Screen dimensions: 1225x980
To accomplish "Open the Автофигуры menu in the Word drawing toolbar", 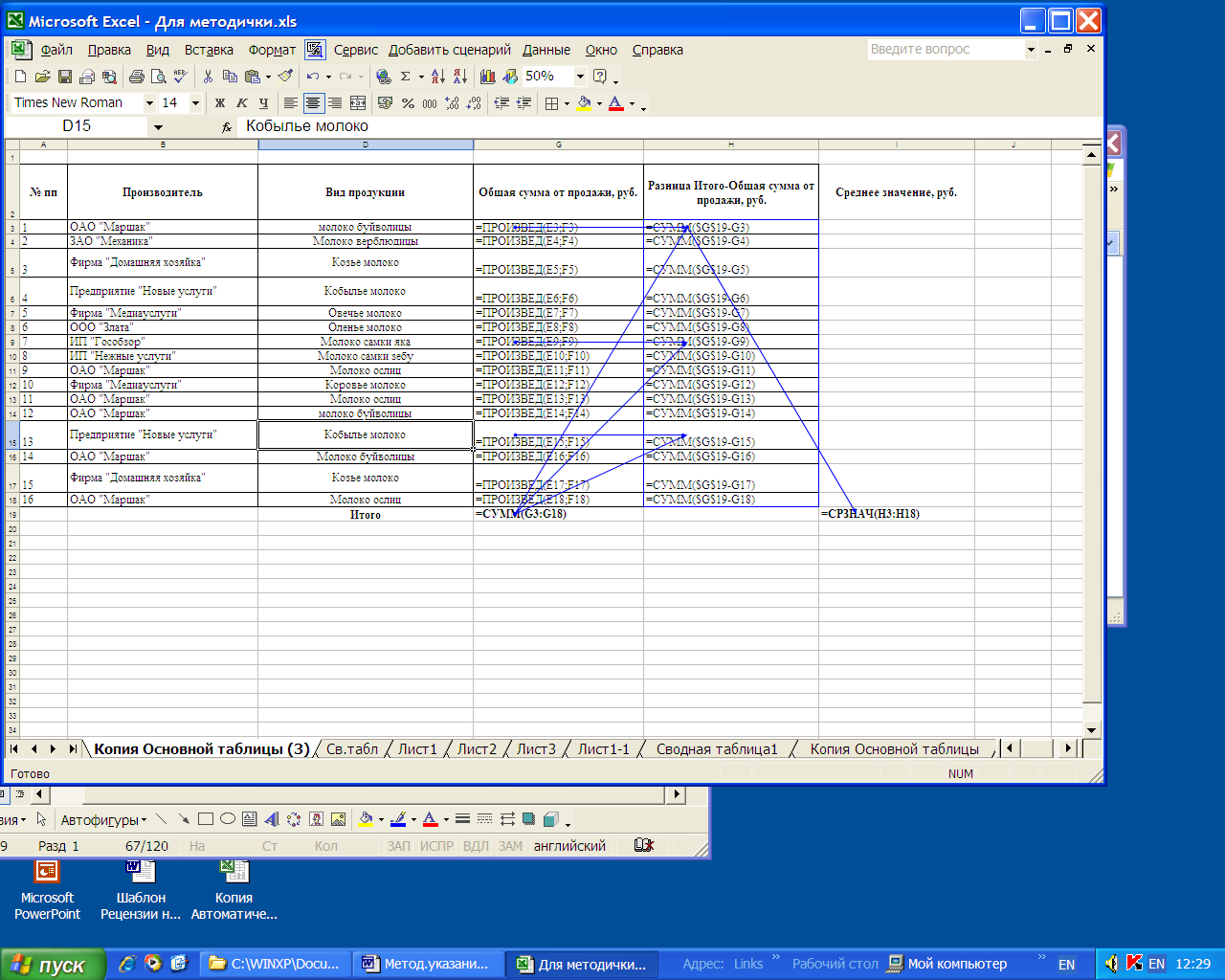I will pyautogui.click(x=103, y=820).
